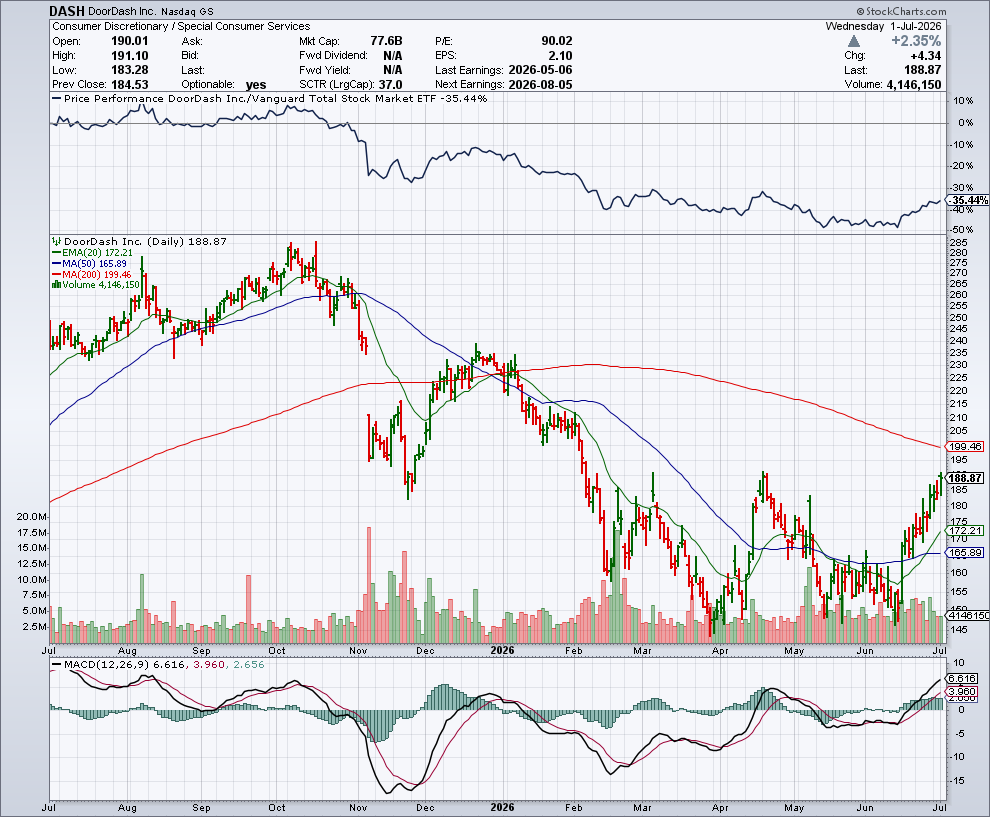Click the 2026 label under the volume bars
This screenshot has width=990, height=817.
pyautogui.click(x=503, y=650)
